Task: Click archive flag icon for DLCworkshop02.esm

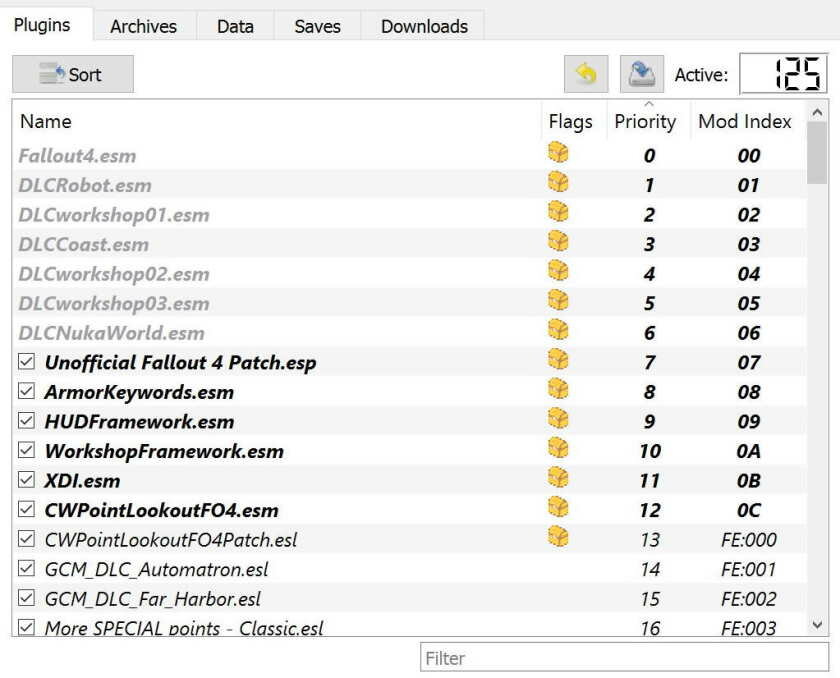Action: coord(558,270)
